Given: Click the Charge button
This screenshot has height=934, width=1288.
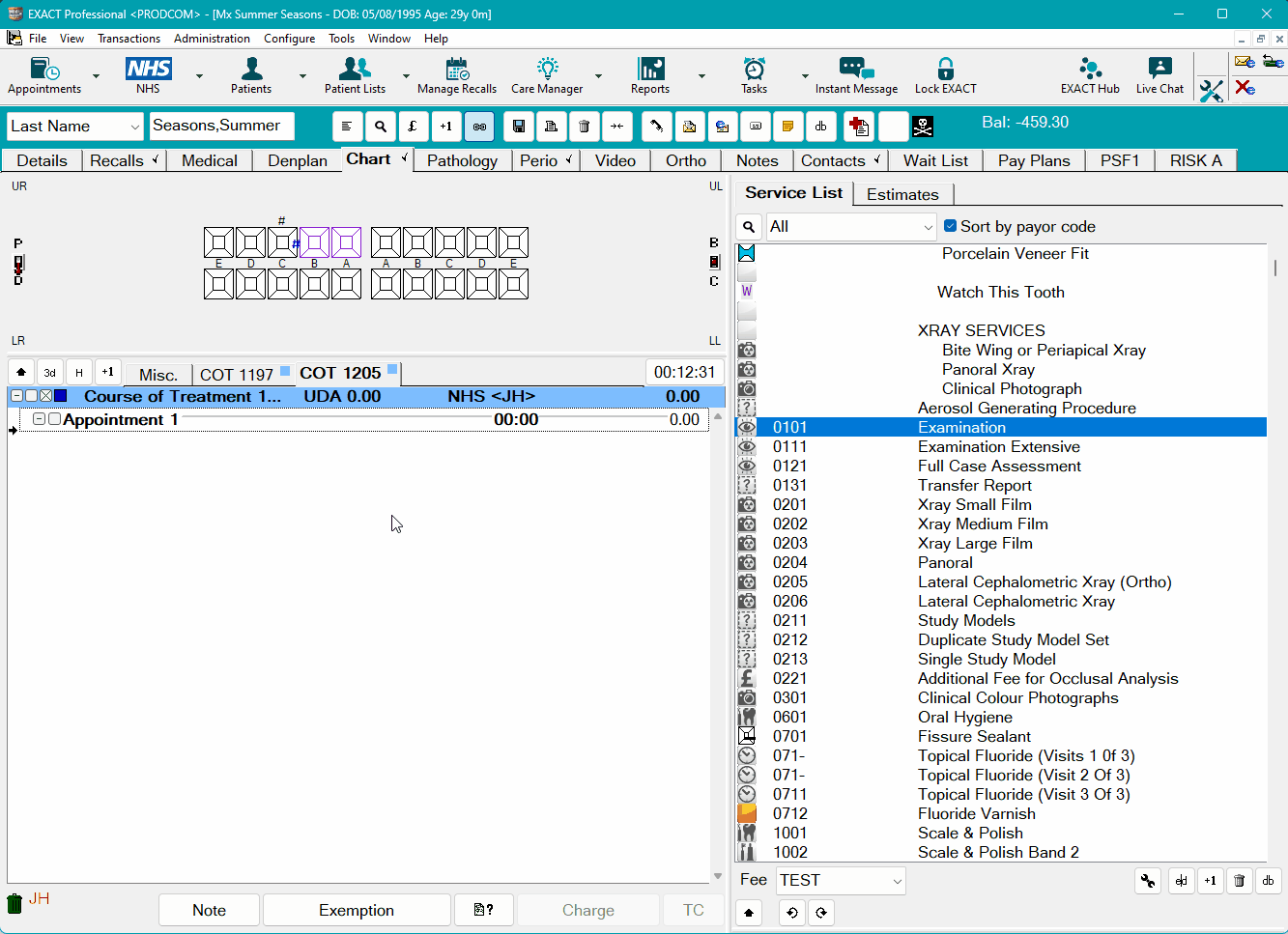Looking at the screenshot, I should (588, 910).
